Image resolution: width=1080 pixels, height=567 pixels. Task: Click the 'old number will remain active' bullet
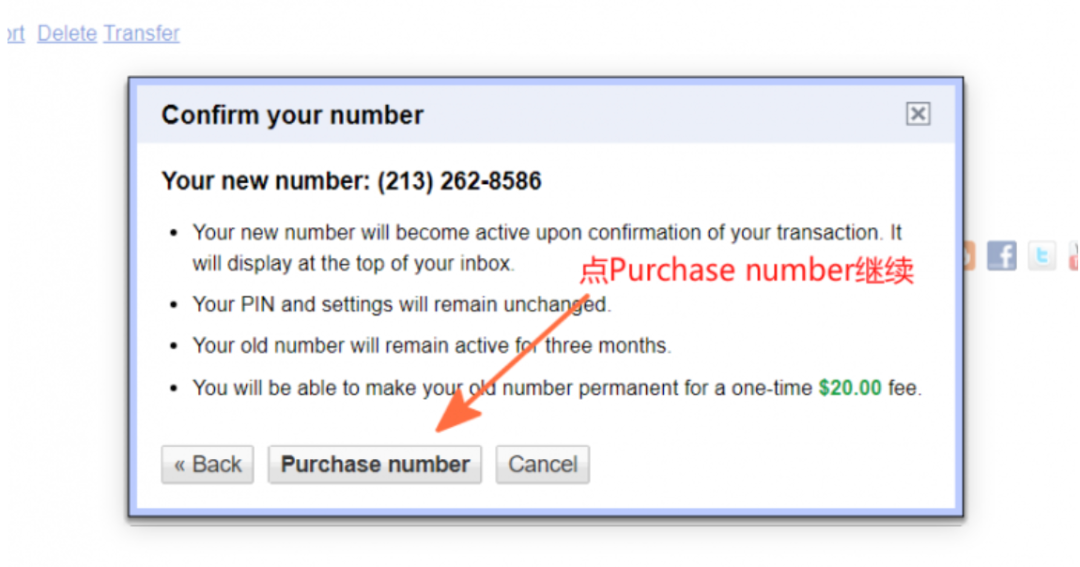click(431, 345)
